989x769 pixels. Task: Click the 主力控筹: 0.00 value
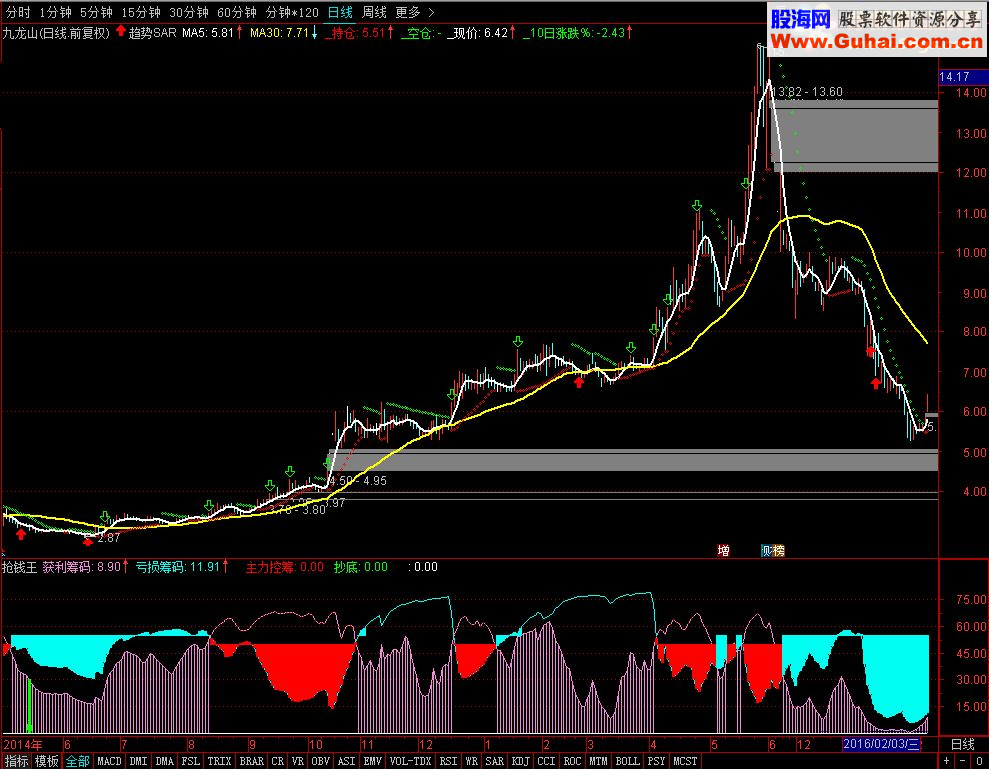point(284,567)
